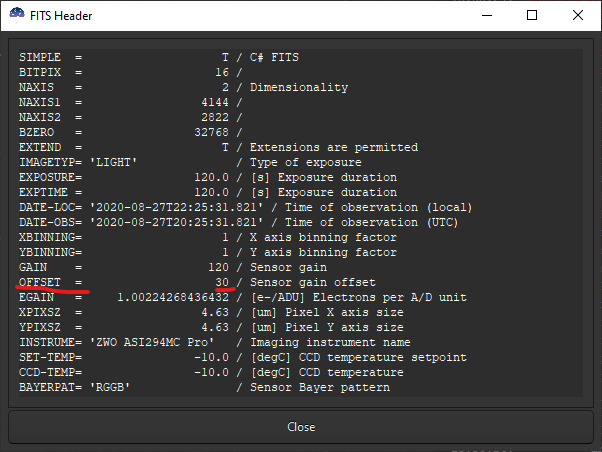Screen dimensions: 602x452
Task: Click the BZERO value 32768
Action: (x=210, y=132)
